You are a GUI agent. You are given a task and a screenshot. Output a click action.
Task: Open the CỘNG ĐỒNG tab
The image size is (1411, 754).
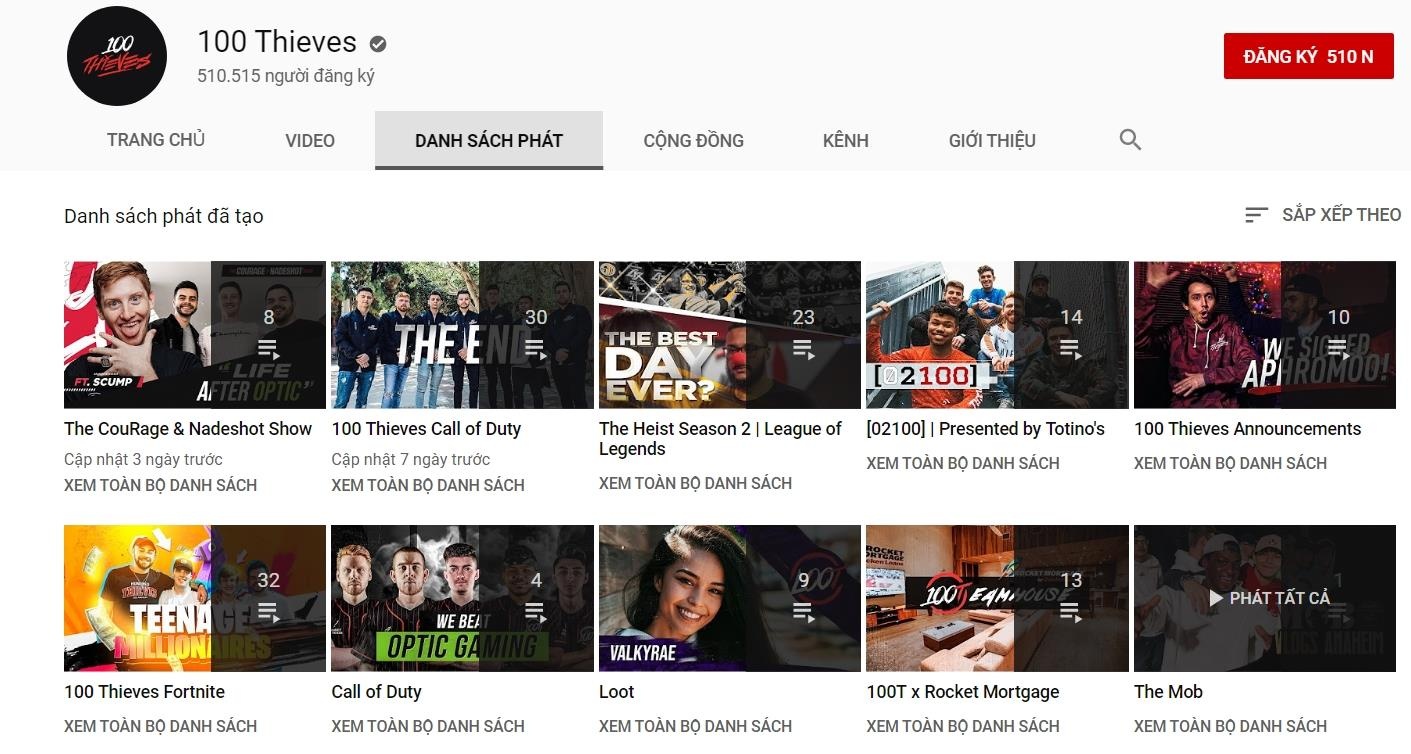(693, 141)
